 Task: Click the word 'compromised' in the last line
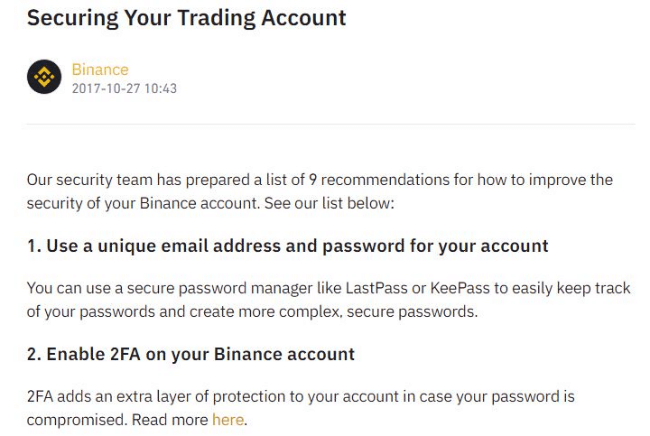[75, 420]
